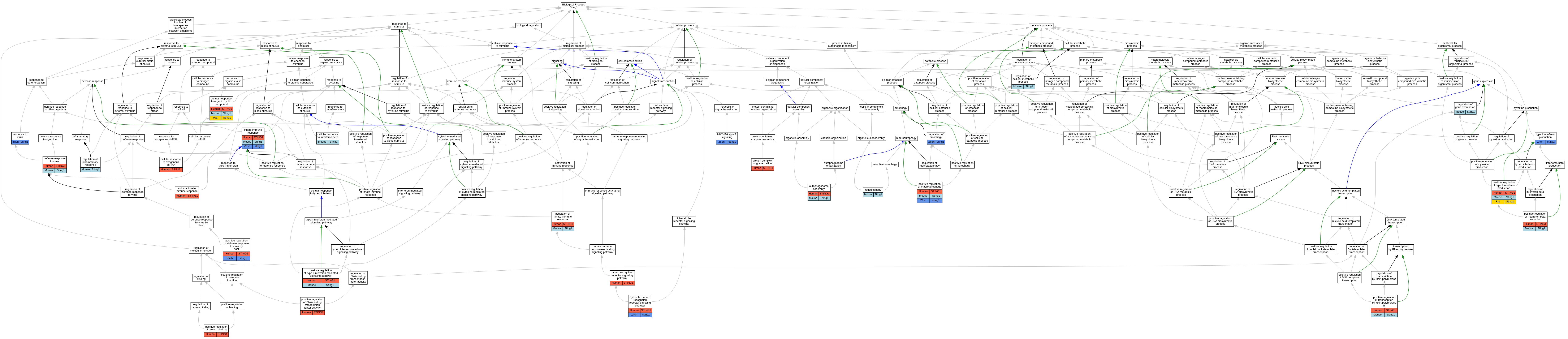
Task: Click the 'activation of immune response' node
Action: pos(562,164)
